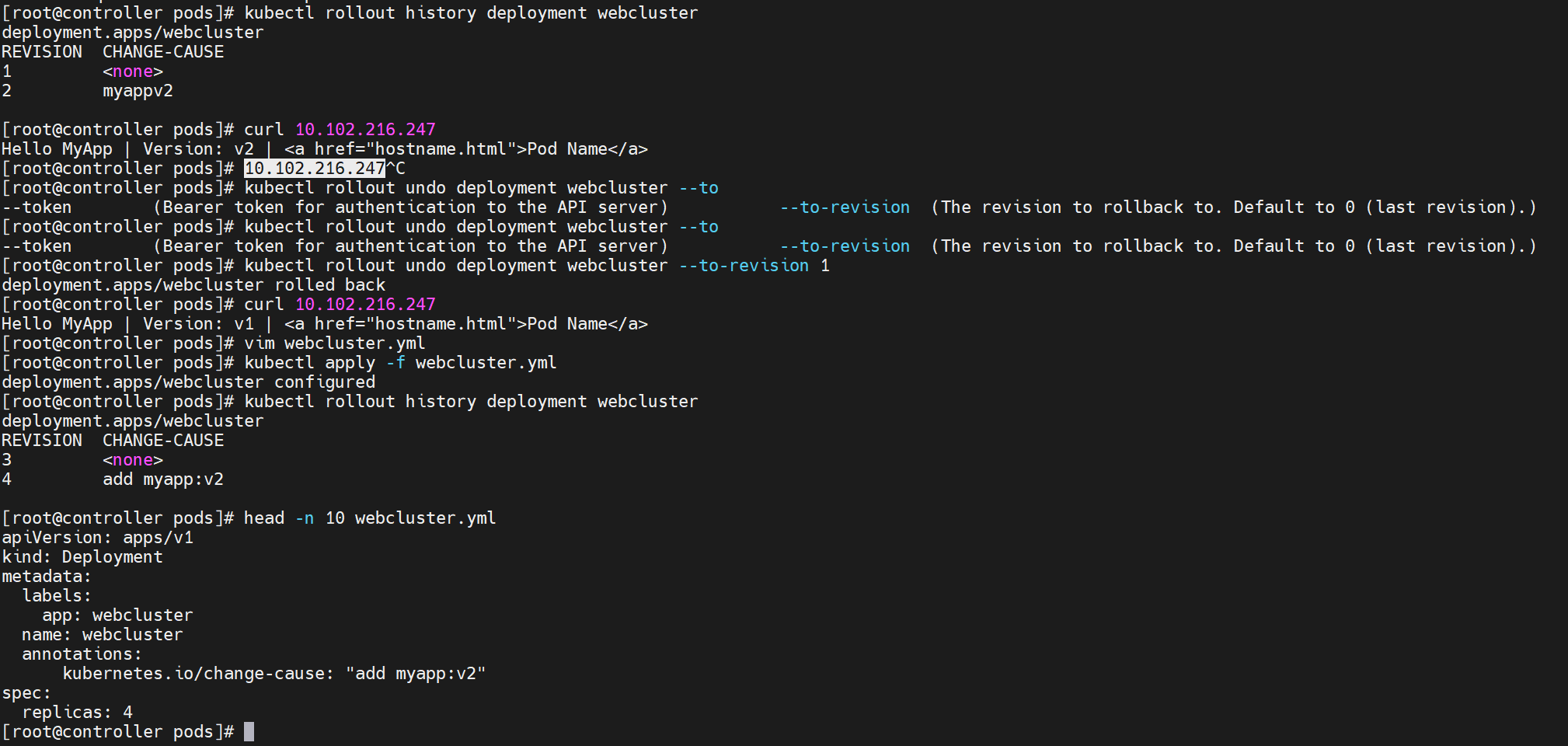Image resolution: width=1568 pixels, height=746 pixels.
Task: Click the 'kubectl apply -f webcluster.yml' command
Action: tap(400, 363)
